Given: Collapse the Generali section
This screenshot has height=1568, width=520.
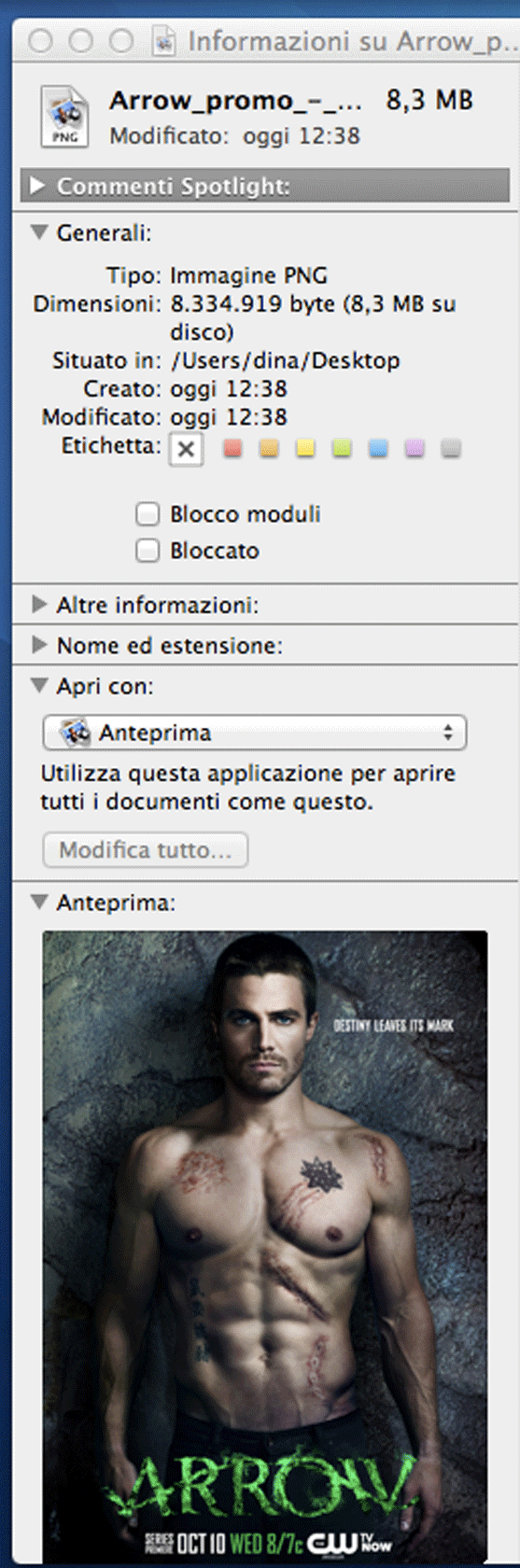Looking at the screenshot, I should tap(39, 232).
